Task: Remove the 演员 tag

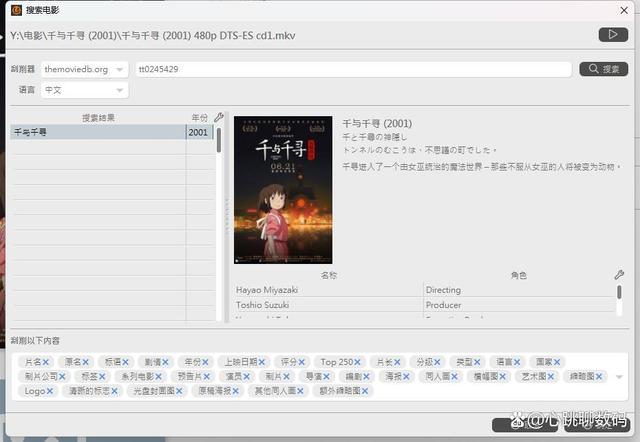Action: pyautogui.click(x=247, y=377)
